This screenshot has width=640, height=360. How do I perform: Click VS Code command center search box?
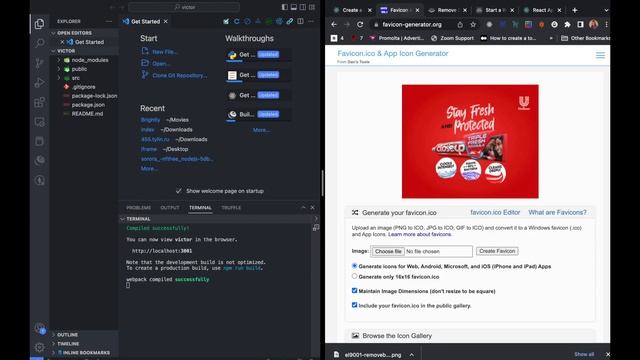[x=184, y=7]
